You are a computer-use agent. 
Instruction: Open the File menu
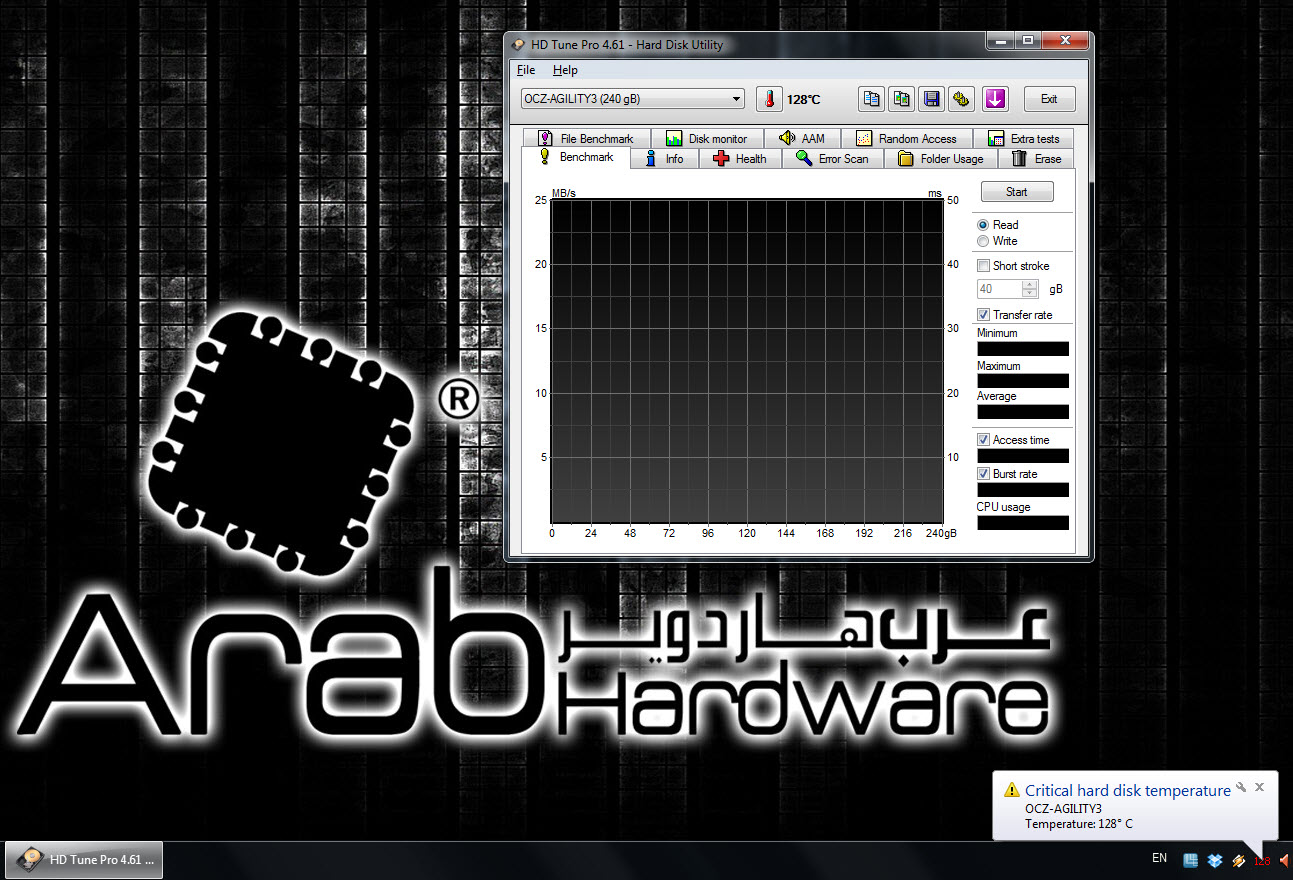[526, 70]
